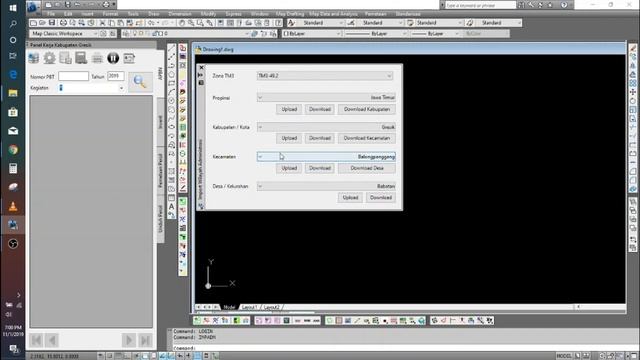
Task: Open the palette properties icon below the pin
Action: 201,83
